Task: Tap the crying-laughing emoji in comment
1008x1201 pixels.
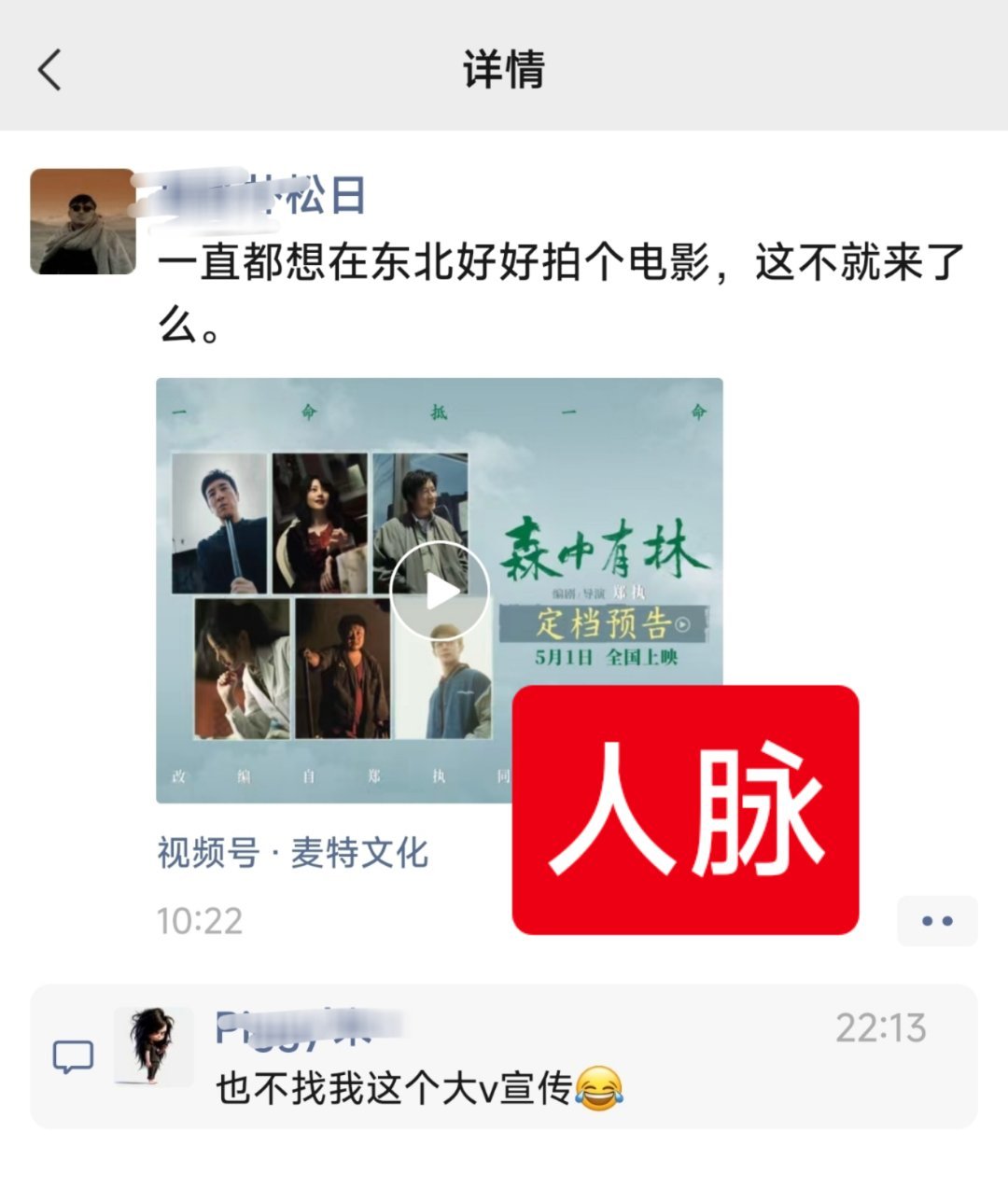Action: [599, 1089]
